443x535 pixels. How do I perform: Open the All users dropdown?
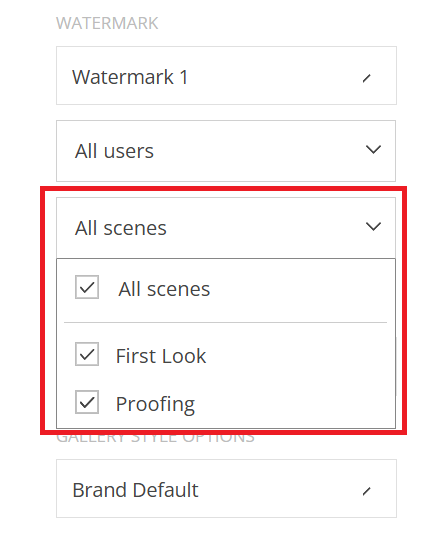[226, 151]
